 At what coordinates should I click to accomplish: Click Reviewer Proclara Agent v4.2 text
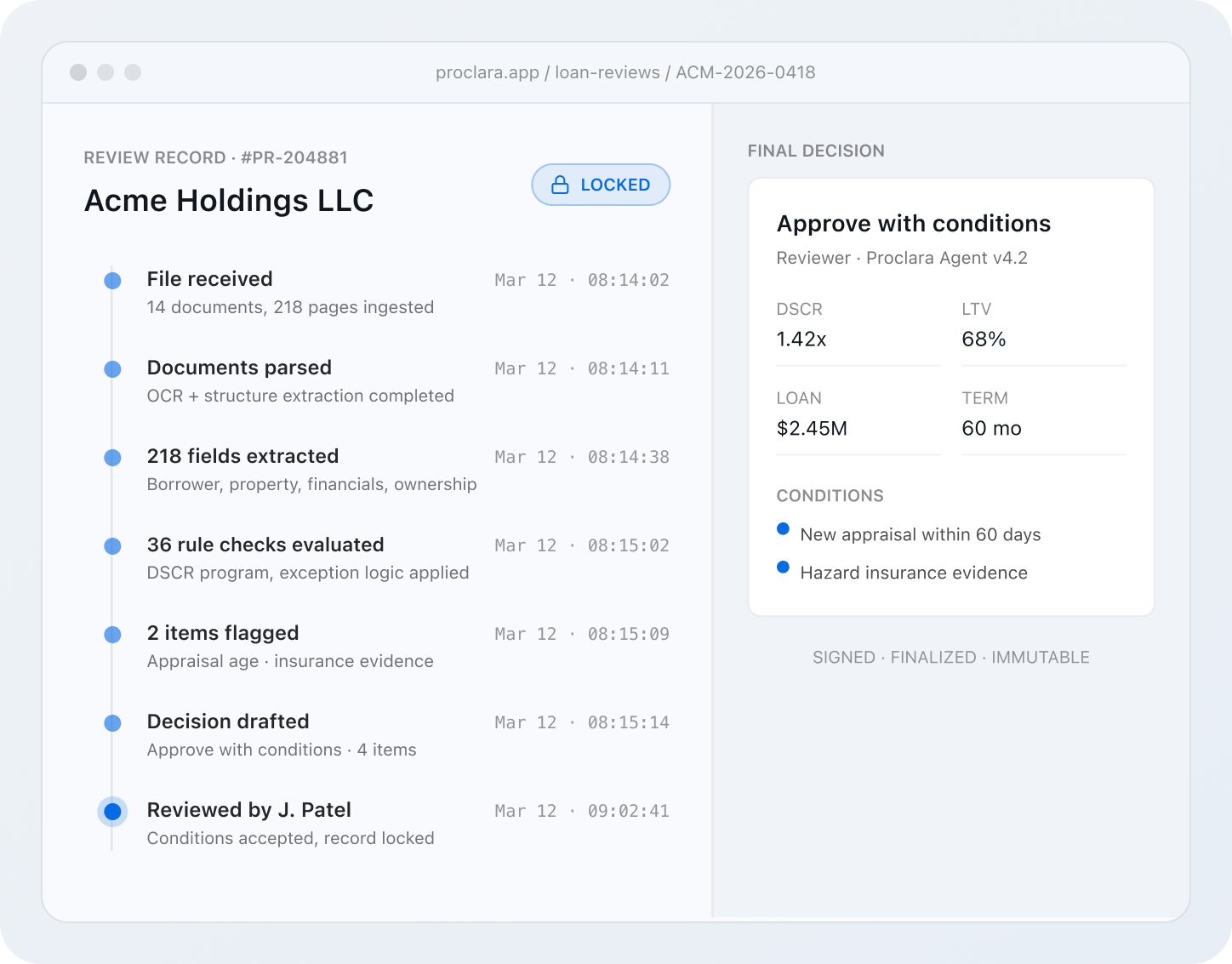coord(902,258)
